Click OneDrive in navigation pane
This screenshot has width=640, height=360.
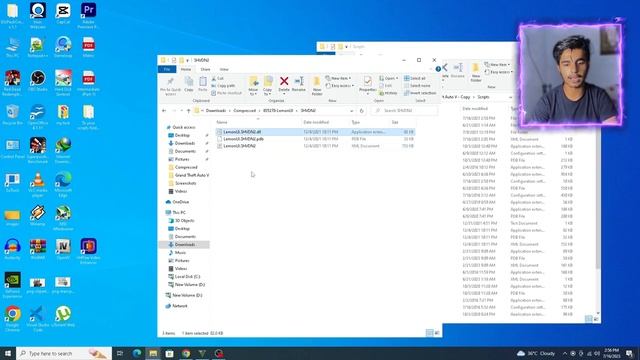180,202
